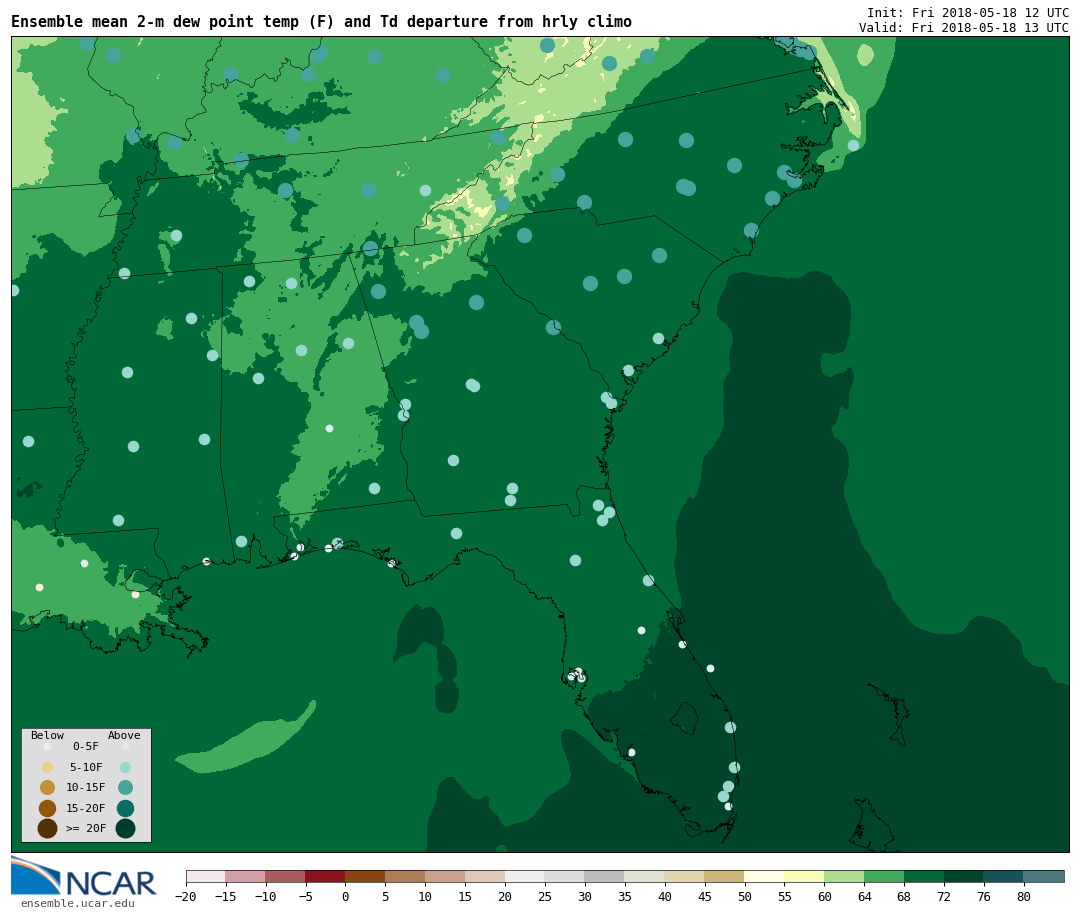
Task: Select the '0-5F' legend label
Action: click(86, 746)
